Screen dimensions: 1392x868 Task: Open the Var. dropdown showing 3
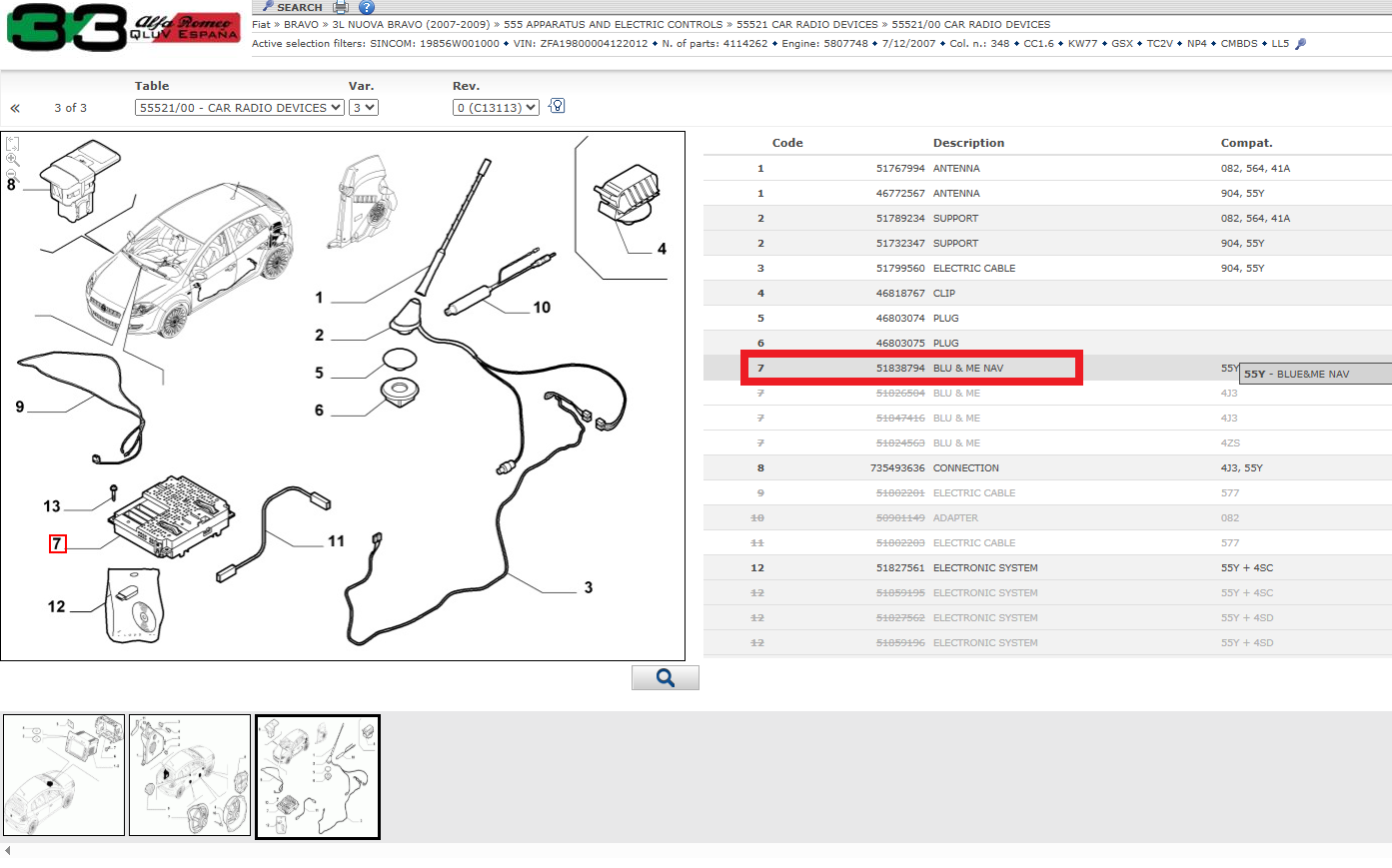(363, 108)
